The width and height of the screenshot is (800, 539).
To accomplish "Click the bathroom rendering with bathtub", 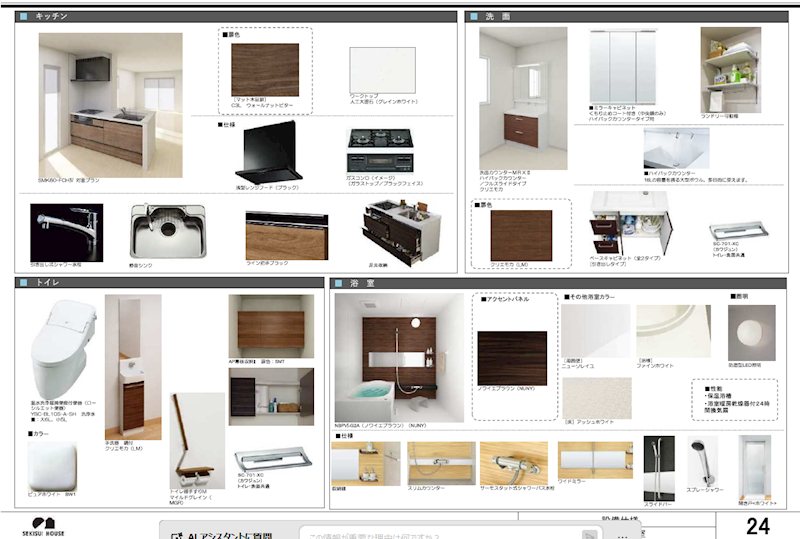I will click(x=399, y=357).
